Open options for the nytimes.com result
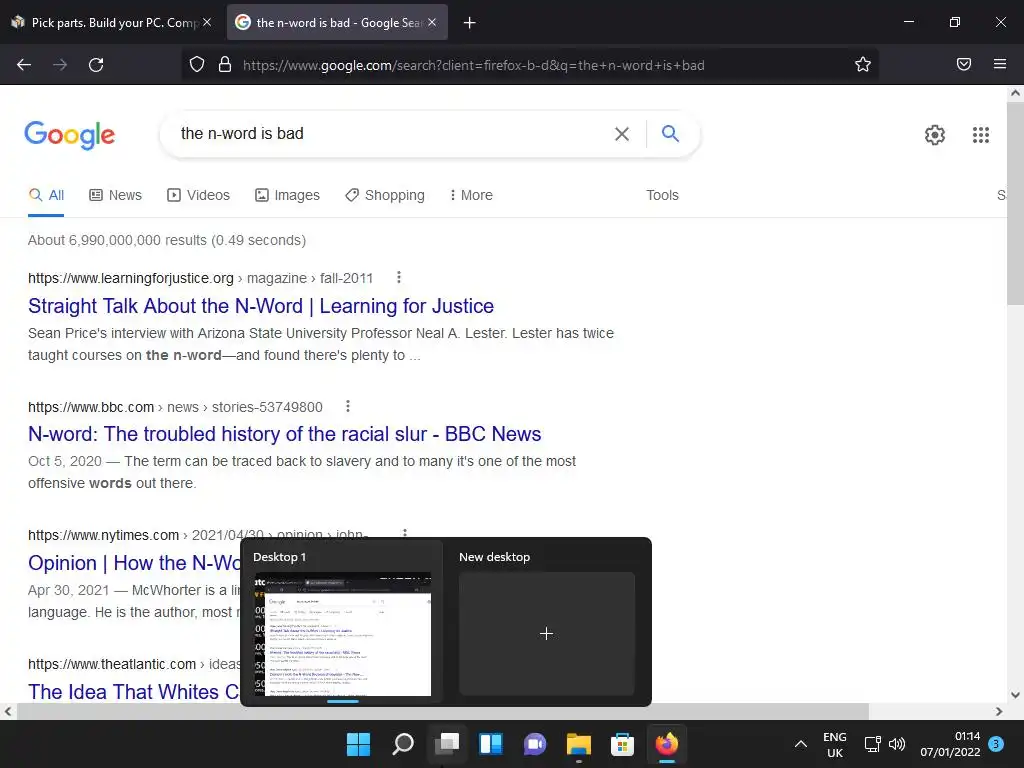The image size is (1024, 768). tap(405, 533)
